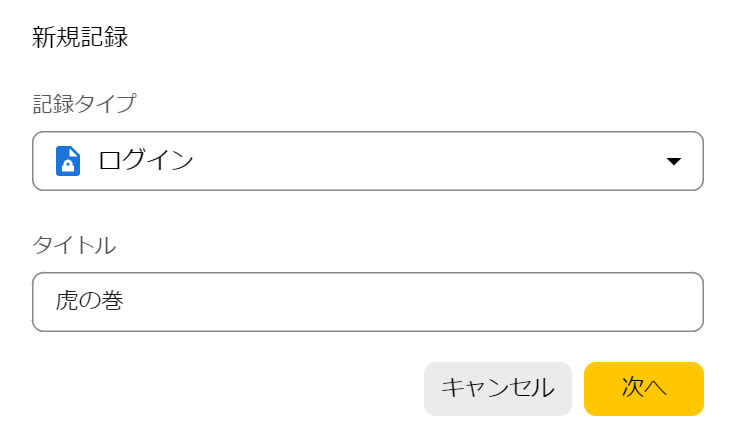Click the タイトル input field
732x442 pixels.
pyautogui.click(x=368, y=302)
